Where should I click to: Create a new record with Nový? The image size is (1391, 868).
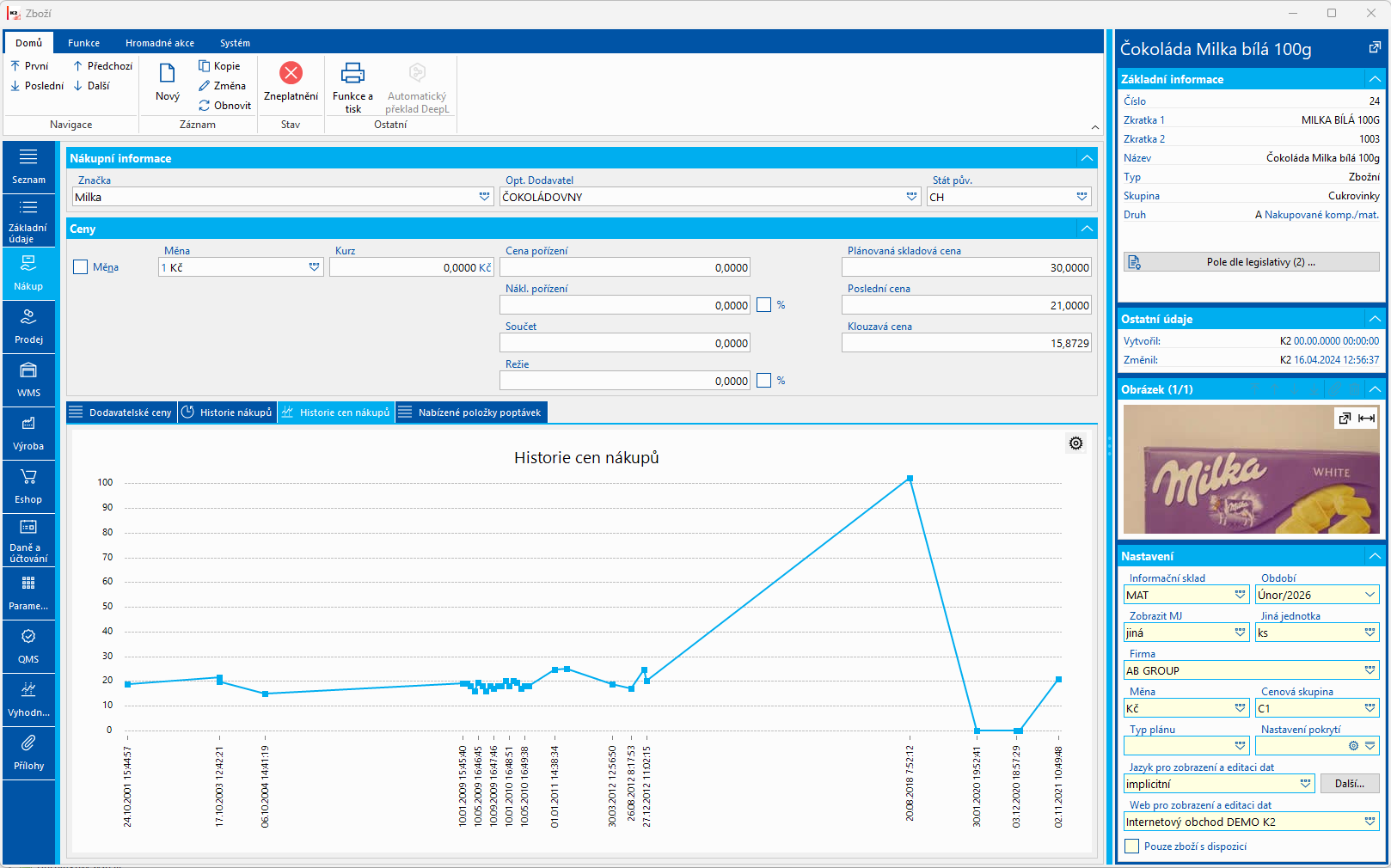pyautogui.click(x=168, y=83)
